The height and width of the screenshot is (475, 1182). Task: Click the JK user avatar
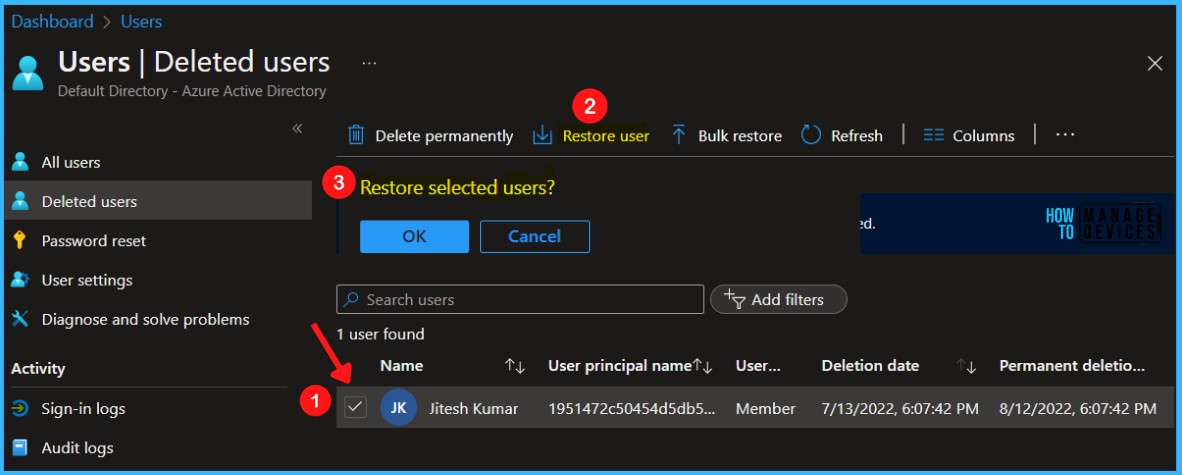399,408
